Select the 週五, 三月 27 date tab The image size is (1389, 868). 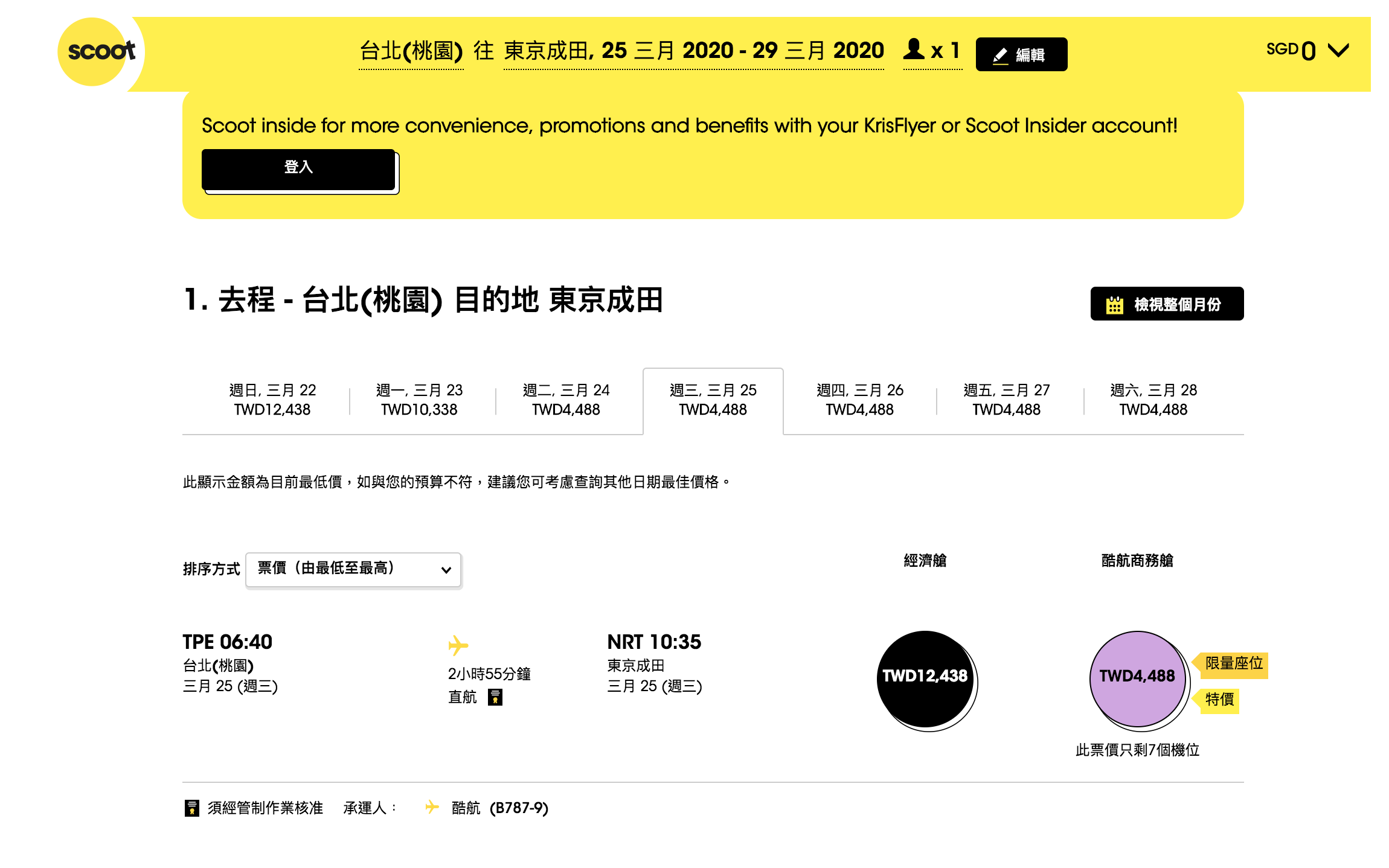[1006, 400]
